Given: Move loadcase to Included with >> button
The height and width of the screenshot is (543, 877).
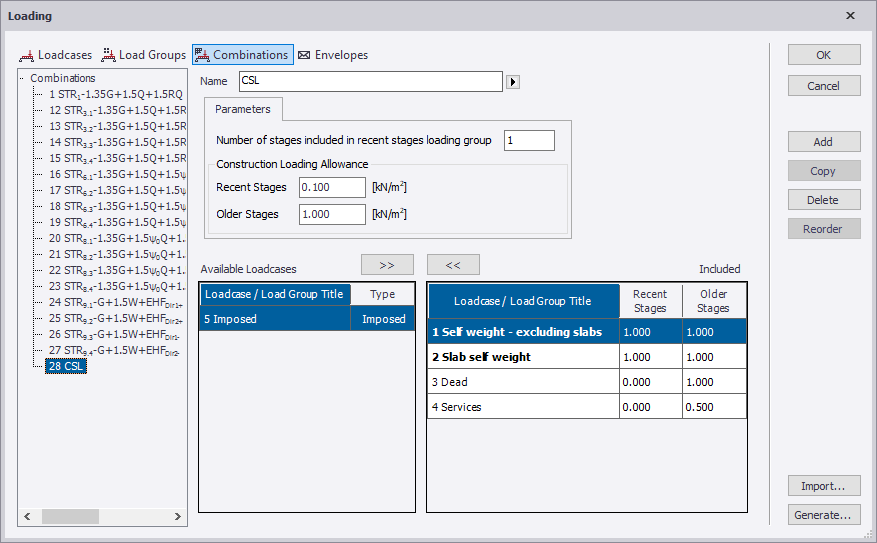Looking at the screenshot, I should 387,265.
